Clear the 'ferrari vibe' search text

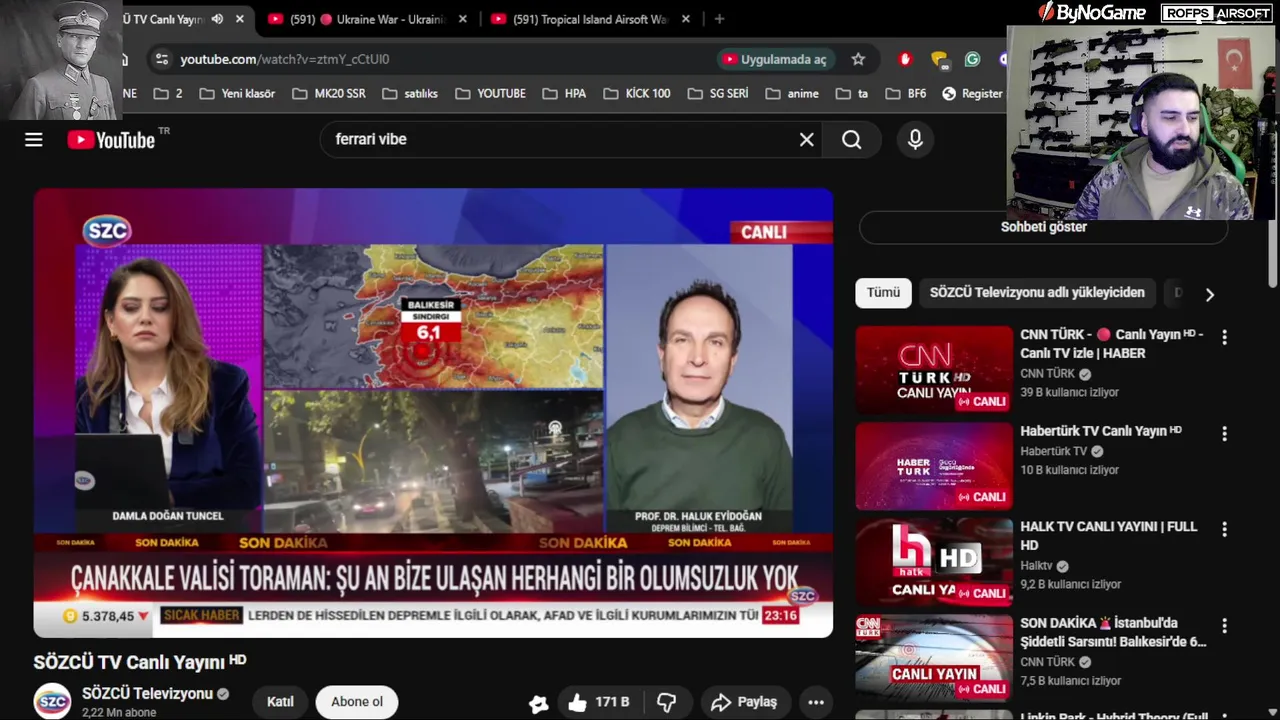[x=806, y=140]
